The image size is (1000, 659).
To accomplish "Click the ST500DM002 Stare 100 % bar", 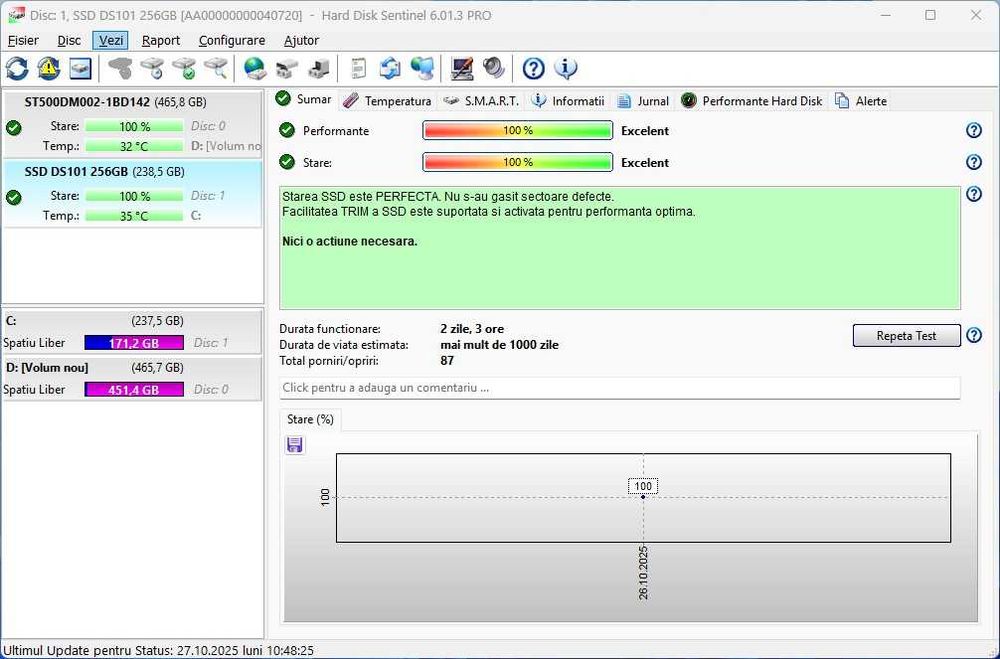I will (x=134, y=126).
